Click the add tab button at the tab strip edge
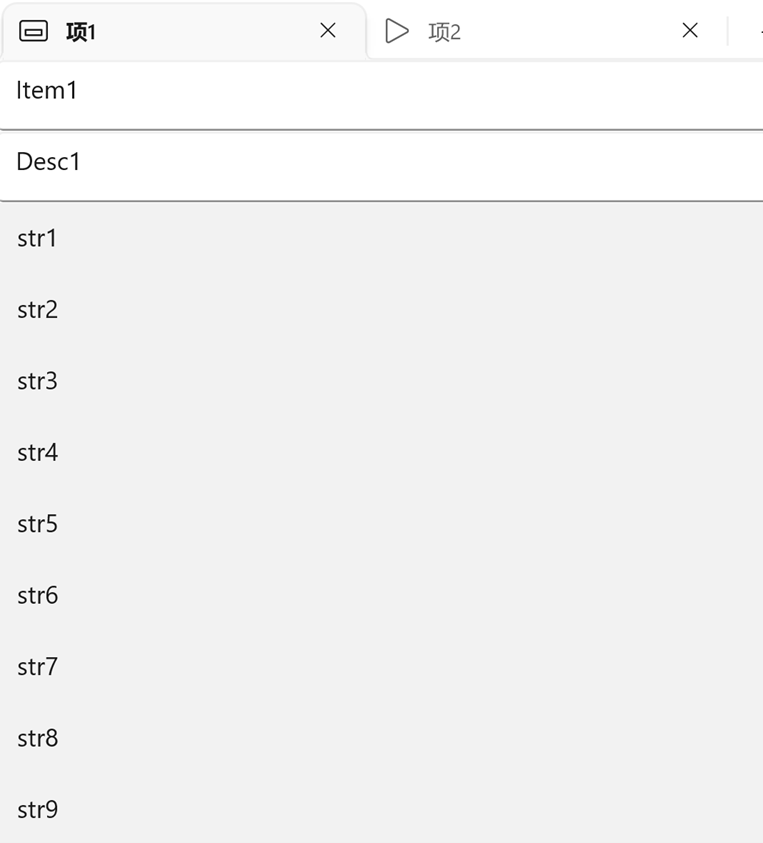The height and width of the screenshot is (843, 763). point(760,31)
